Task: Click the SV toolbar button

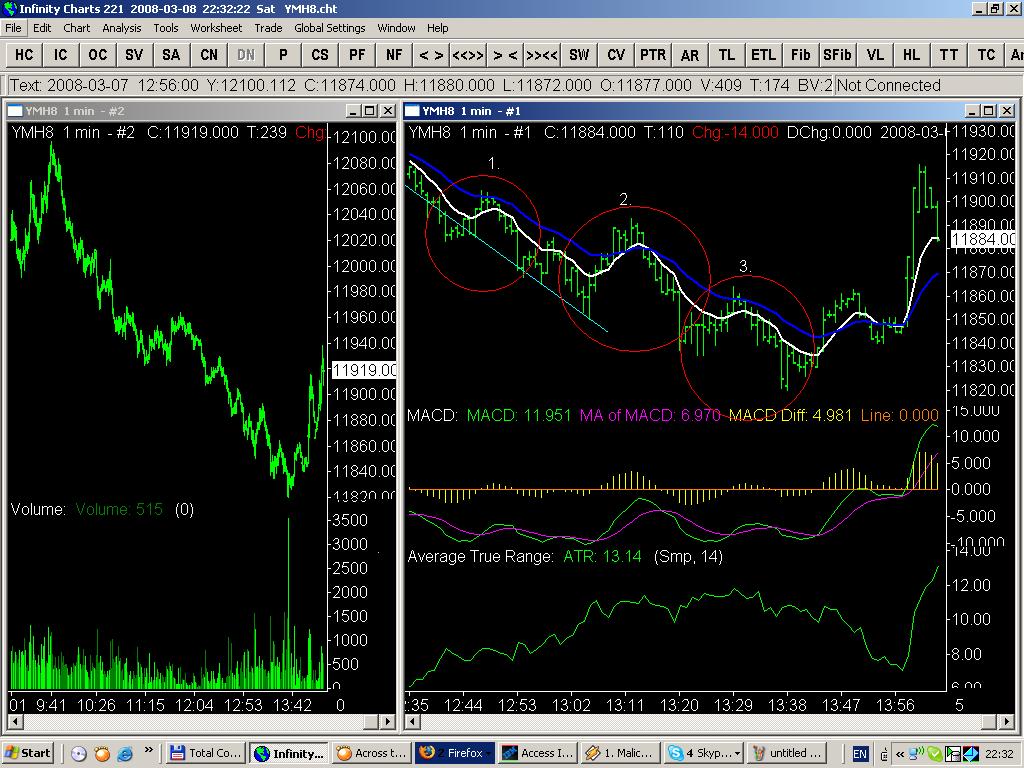Action: [x=135, y=55]
